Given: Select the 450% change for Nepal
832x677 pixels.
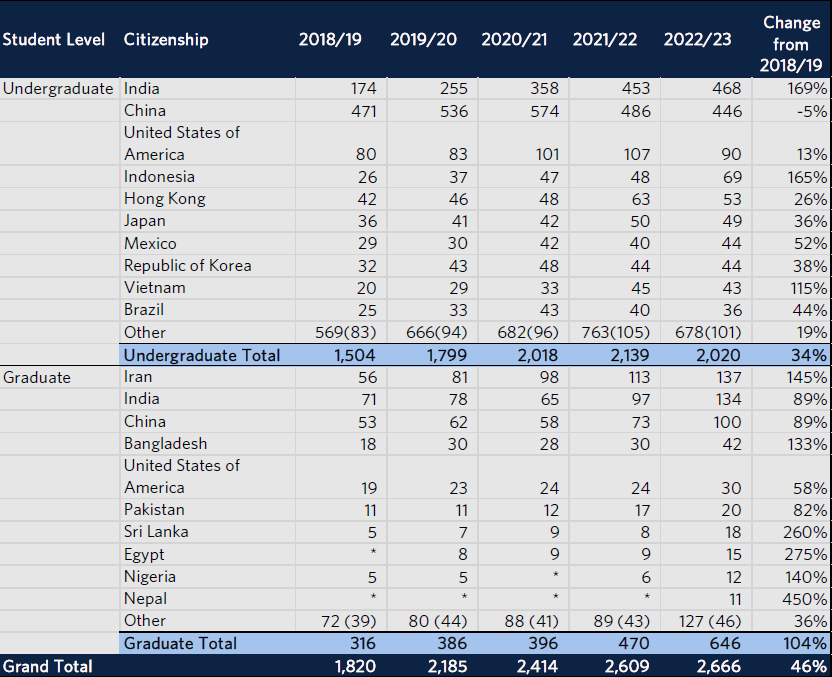Looking at the screenshot, I should (x=804, y=599).
